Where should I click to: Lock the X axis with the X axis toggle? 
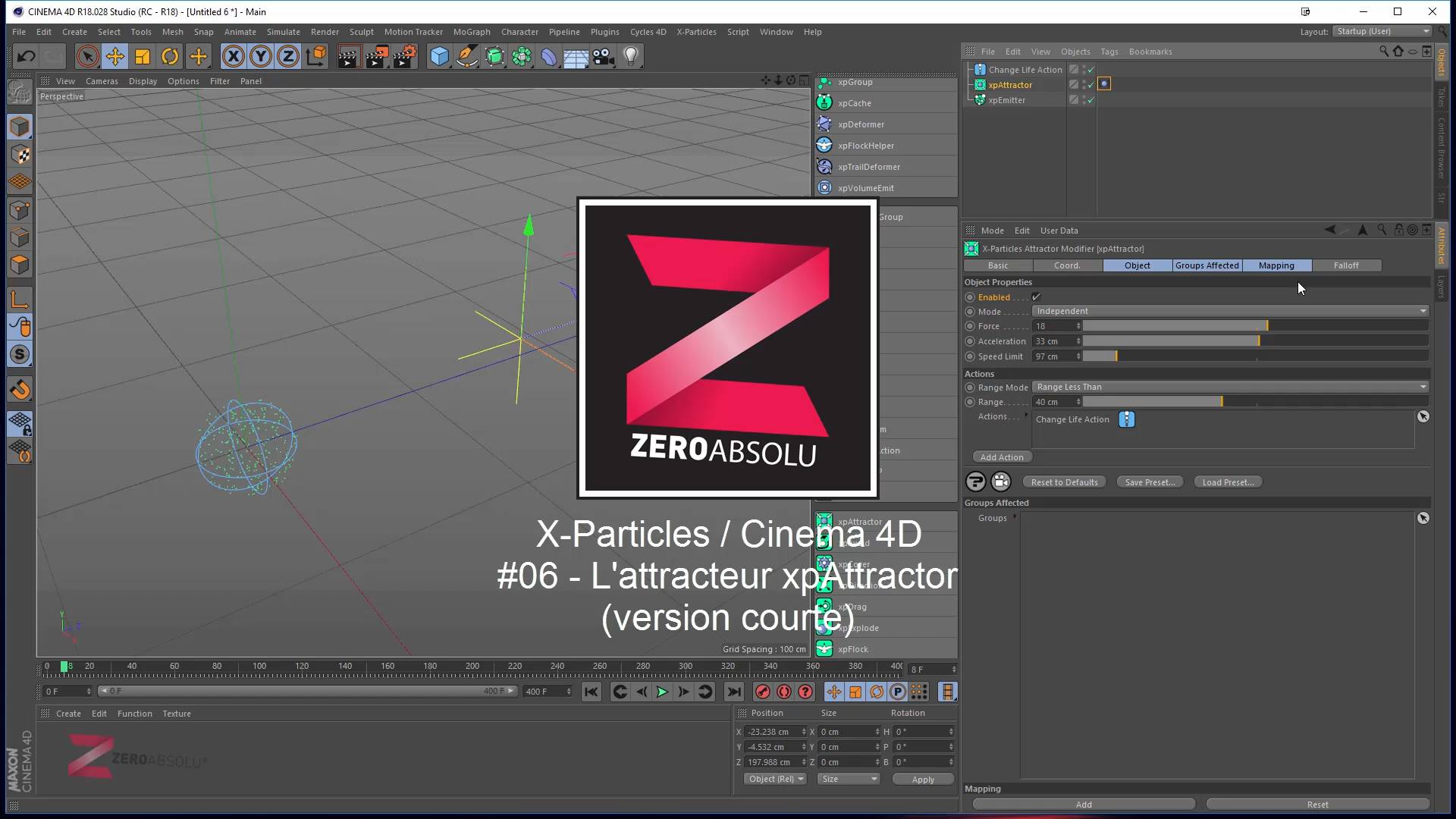coord(234,56)
